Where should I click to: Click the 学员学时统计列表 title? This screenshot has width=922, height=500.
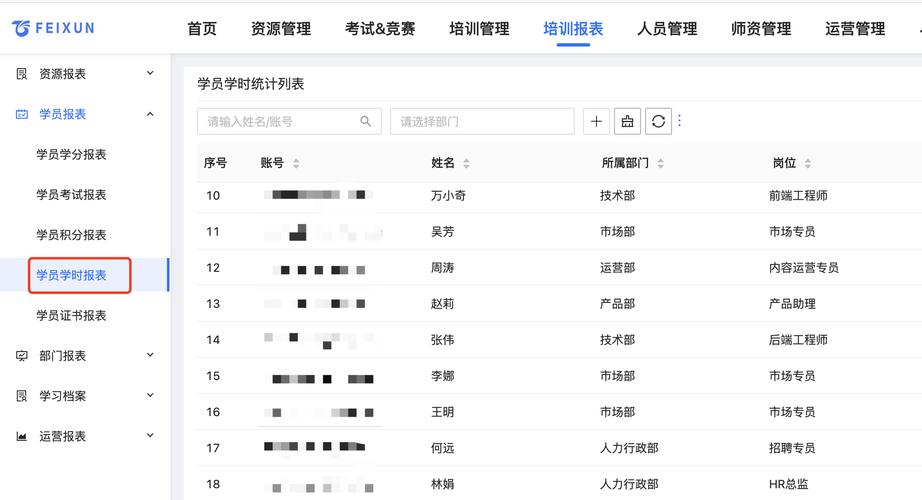point(250,84)
